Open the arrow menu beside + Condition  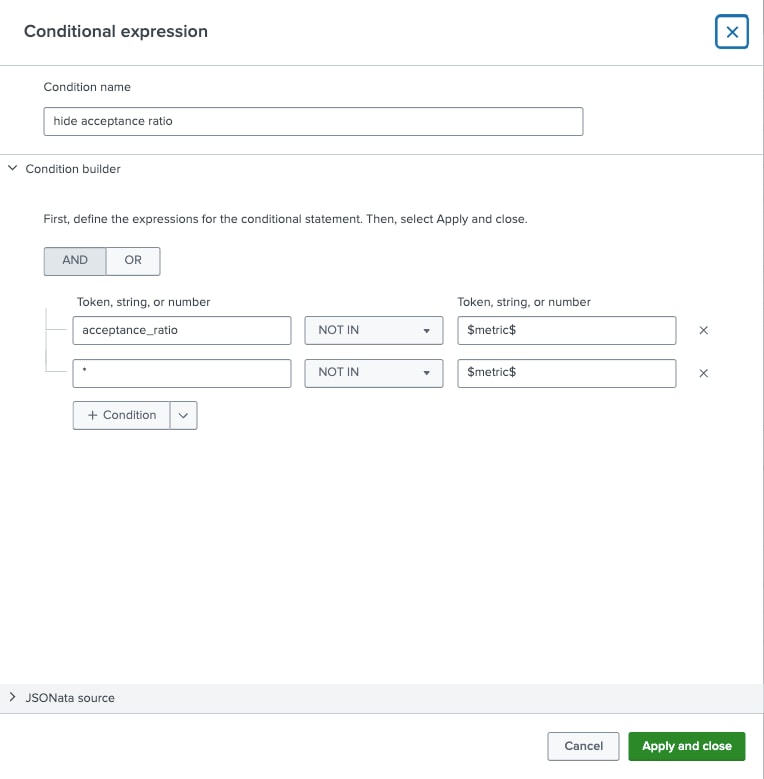click(183, 415)
